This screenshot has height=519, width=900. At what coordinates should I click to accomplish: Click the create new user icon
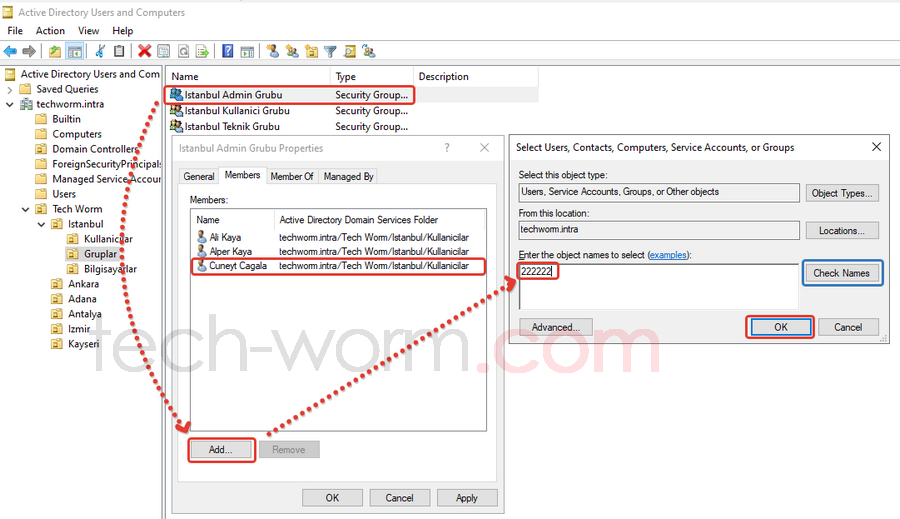[x=272, y=51]
